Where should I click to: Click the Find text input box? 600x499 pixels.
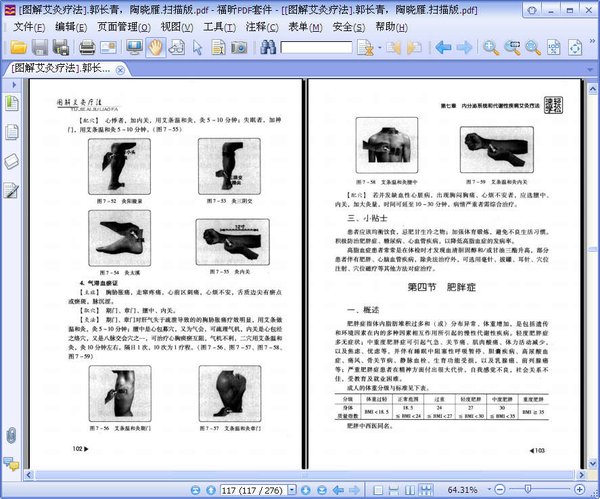pyautogui.click(x=316, y=47)
